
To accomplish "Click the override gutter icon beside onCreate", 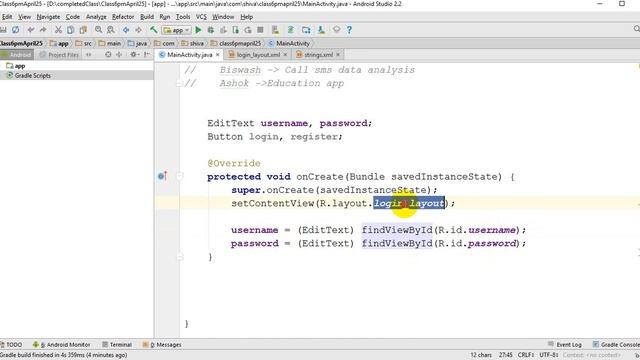I will [x=162, y=176].
